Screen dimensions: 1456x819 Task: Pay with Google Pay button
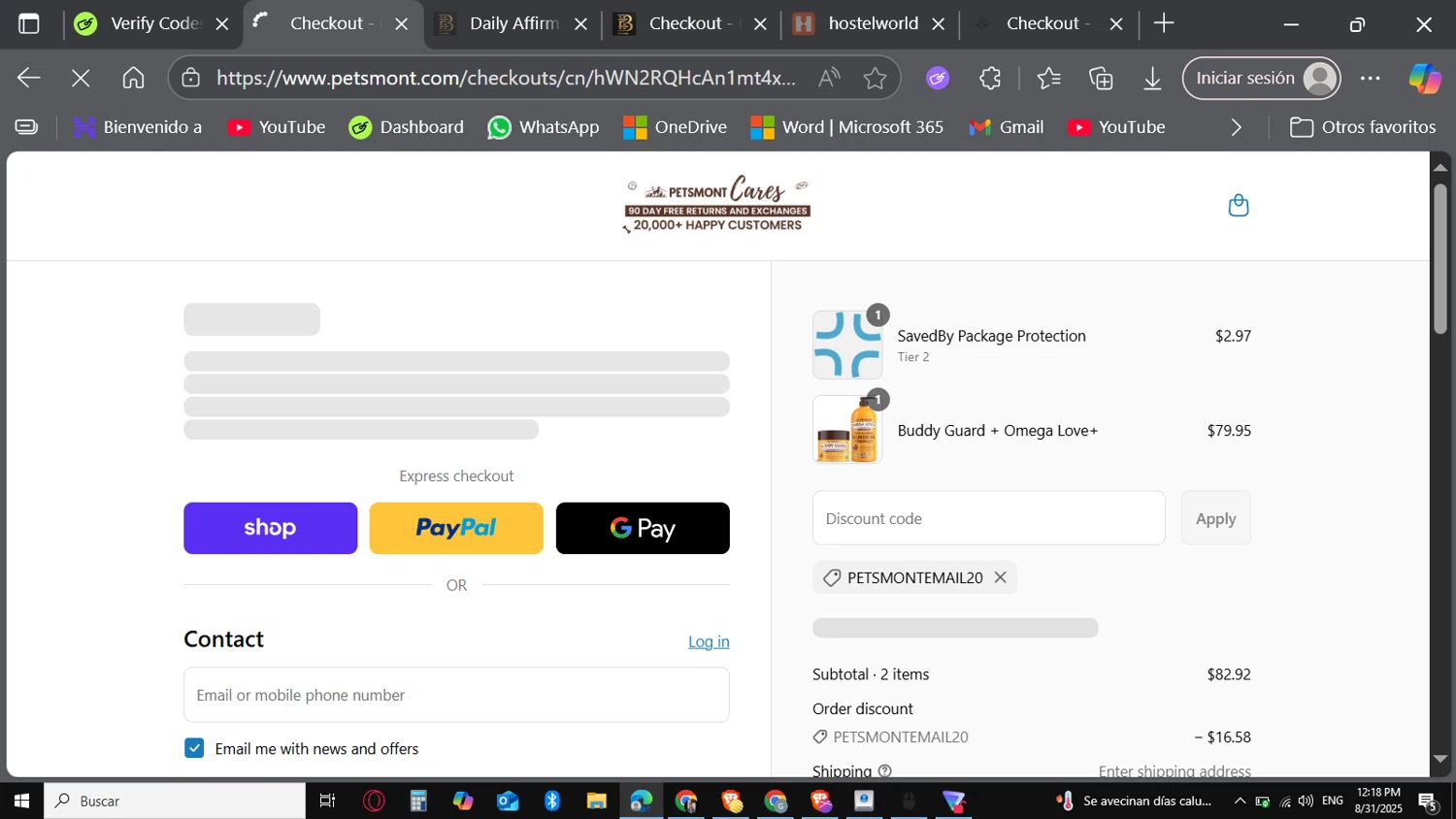click(643, 528)
